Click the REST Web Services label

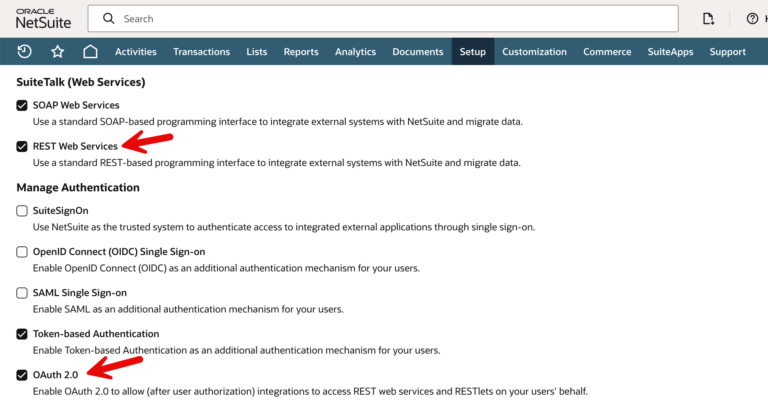pyautogui.click(x=75, y=146)
